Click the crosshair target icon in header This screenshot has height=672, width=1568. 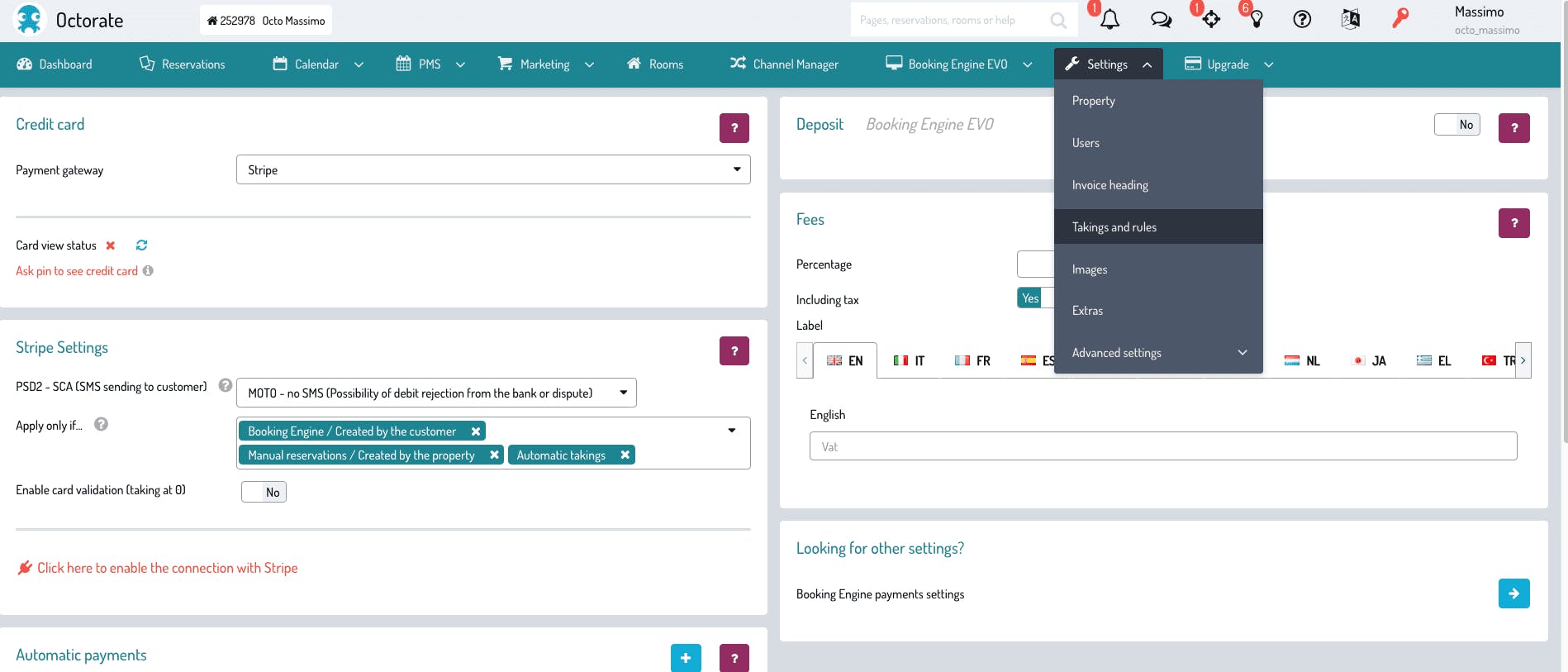1211,20
